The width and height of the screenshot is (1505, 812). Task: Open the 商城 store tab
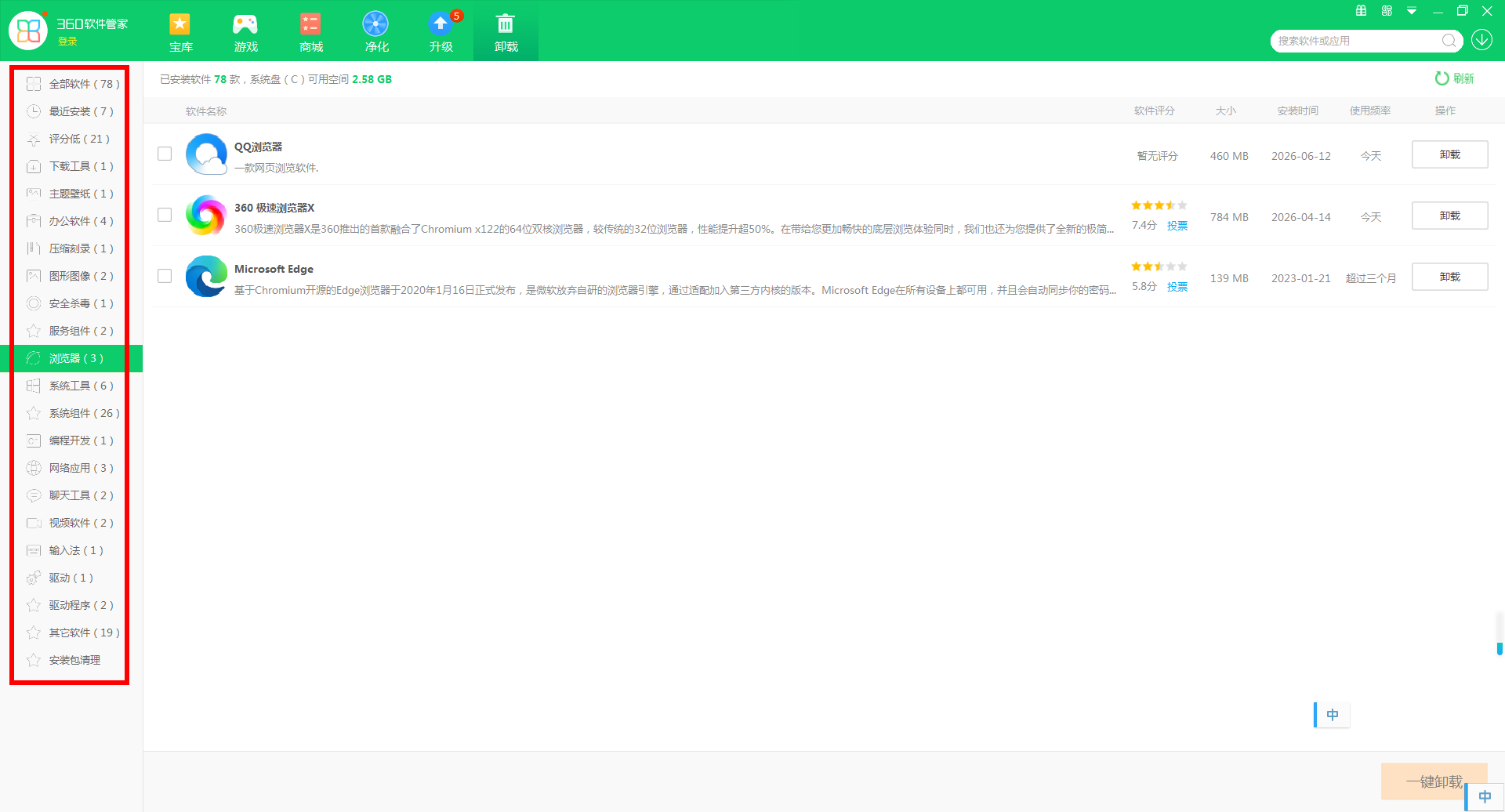click(311, 32)
